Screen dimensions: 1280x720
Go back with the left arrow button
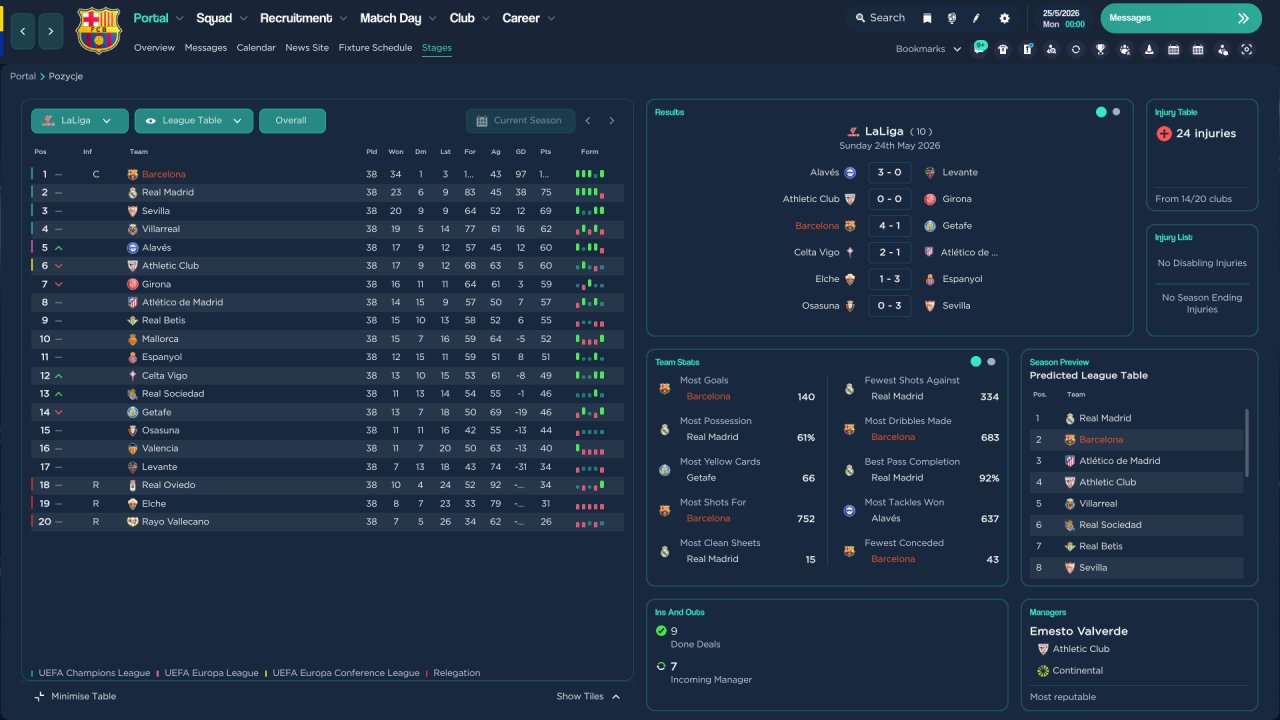tap(22, 32)
